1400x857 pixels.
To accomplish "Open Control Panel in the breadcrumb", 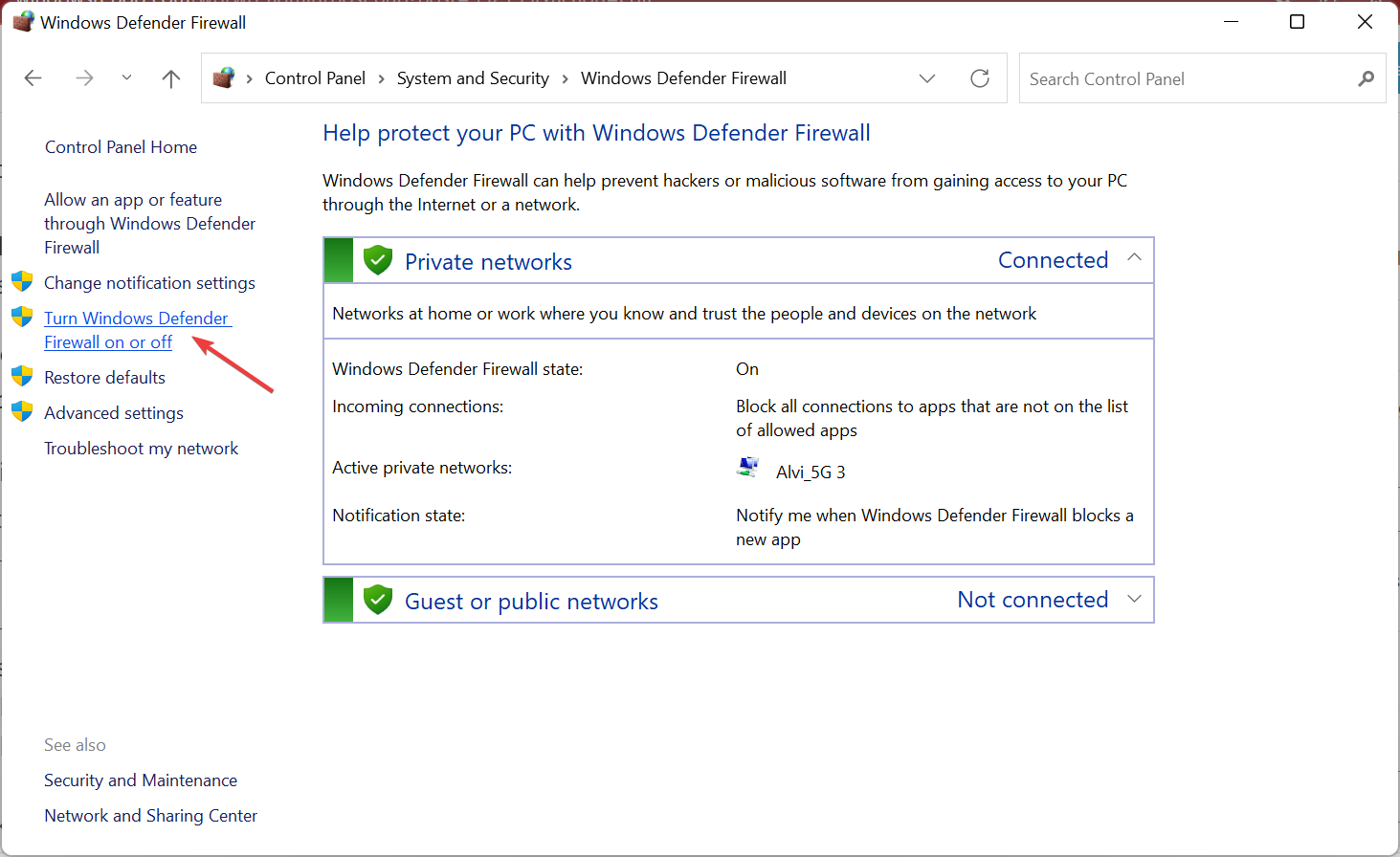I will [315, 78].
